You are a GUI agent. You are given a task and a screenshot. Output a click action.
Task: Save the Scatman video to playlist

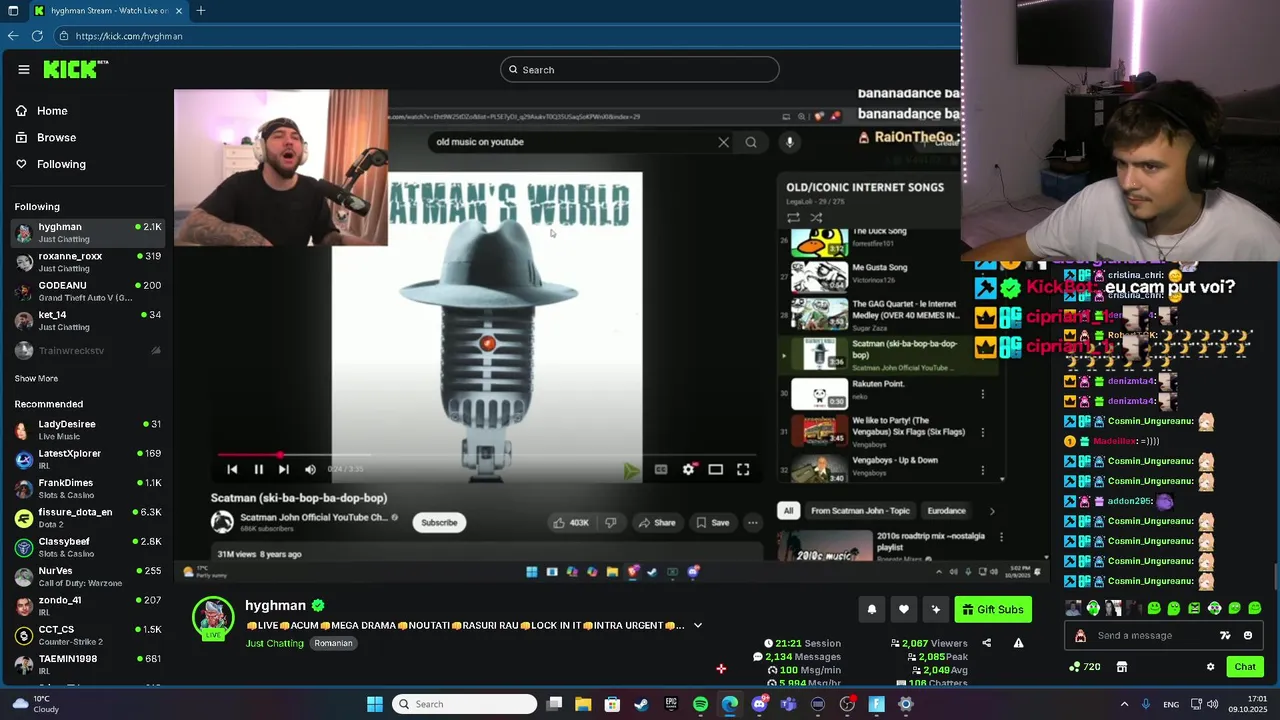pos(713,522)
